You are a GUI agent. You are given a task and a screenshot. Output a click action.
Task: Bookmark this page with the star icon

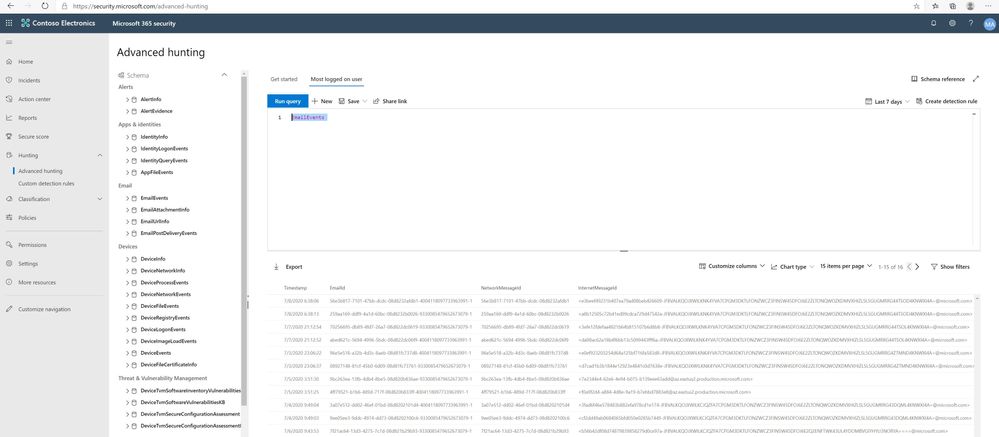(916, 6)
